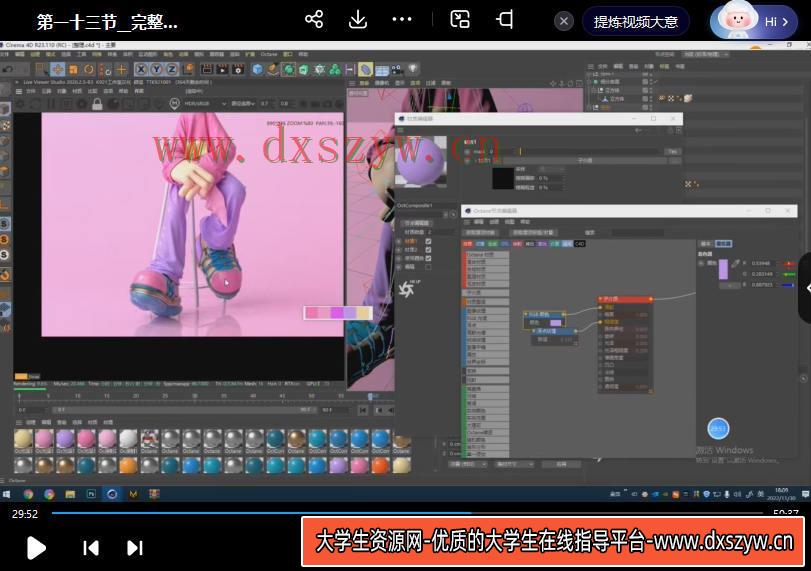Viewport: 811px width, 571px height.
Task: Open Photoshop from the Windows taskbar
Action: coord(91,494)
